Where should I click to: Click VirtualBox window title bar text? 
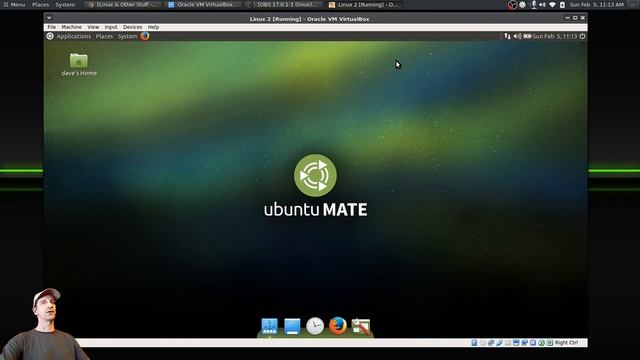(309, 18)
